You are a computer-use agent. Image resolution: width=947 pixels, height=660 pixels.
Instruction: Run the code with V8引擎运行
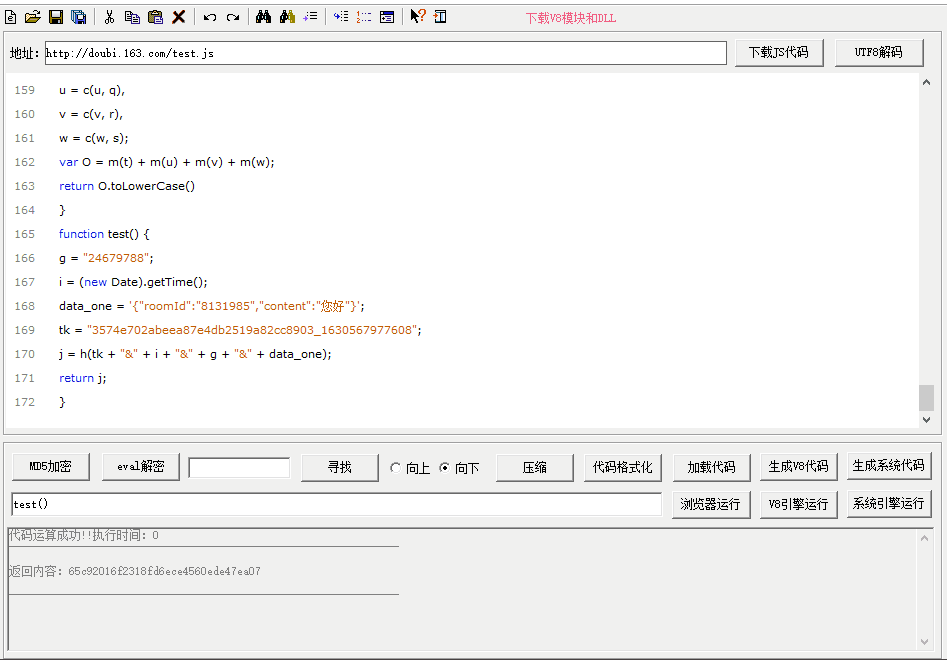[798, 504]
